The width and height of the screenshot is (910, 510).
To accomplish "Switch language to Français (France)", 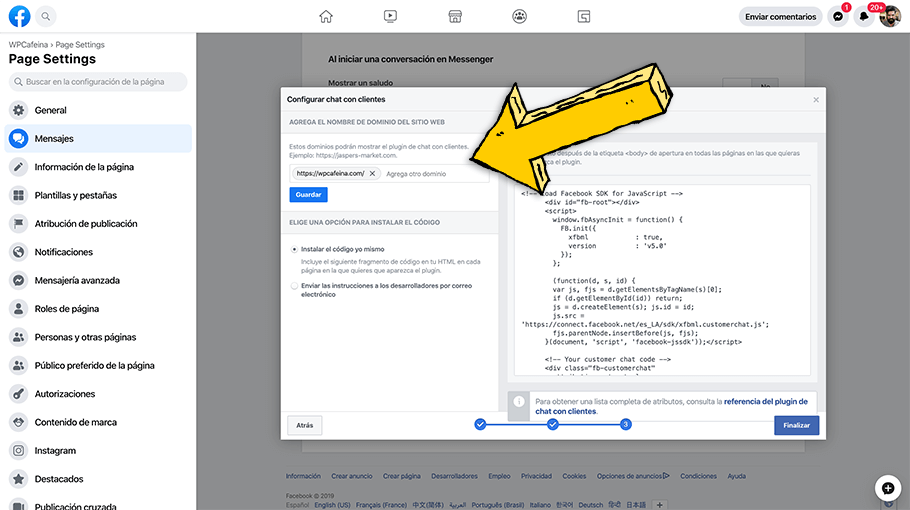I will pos(381,505).
